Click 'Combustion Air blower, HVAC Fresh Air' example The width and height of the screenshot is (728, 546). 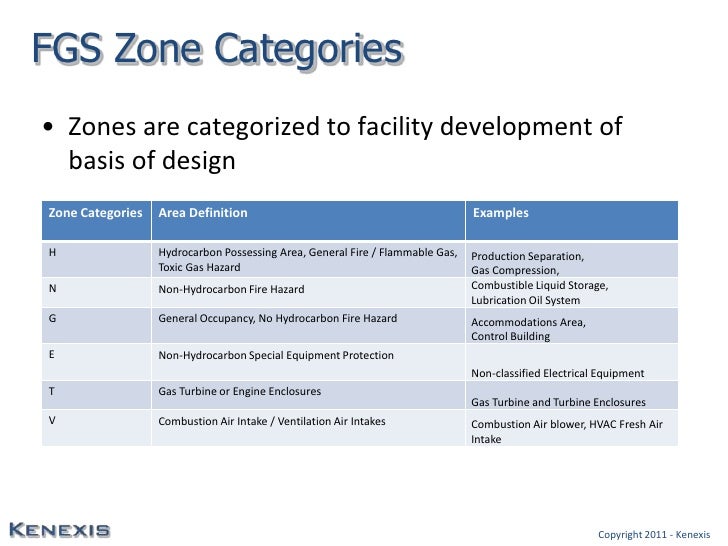tap(567, 431)
